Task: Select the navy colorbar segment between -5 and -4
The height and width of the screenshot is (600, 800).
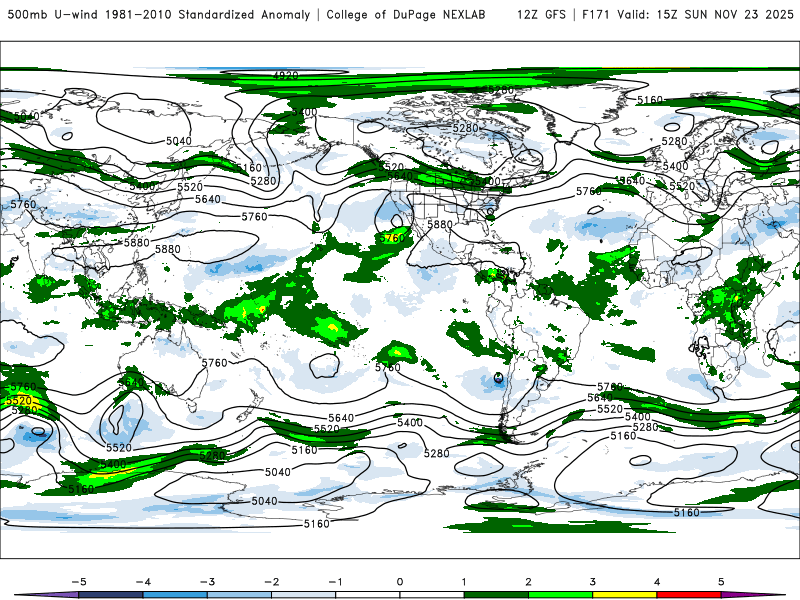Action: (x=111, y=595)
